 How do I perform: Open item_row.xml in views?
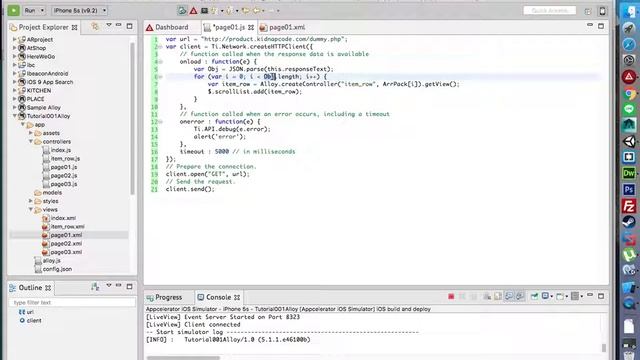pyautogui.click(x=67, y=227)
